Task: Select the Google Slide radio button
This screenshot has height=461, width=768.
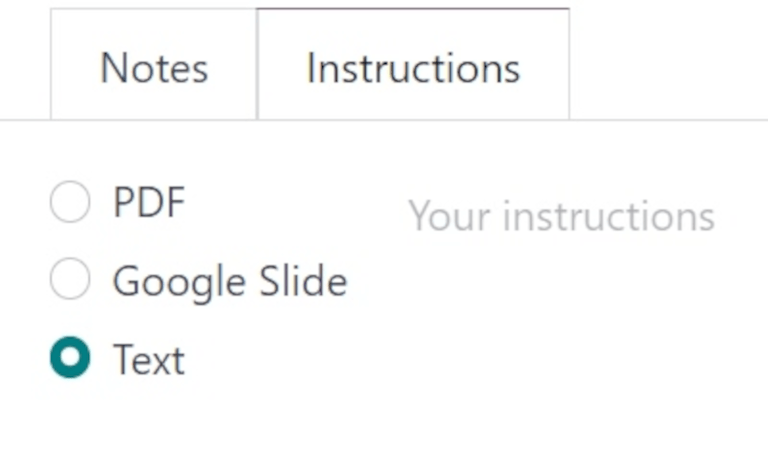Action: [x=70, y=280]
